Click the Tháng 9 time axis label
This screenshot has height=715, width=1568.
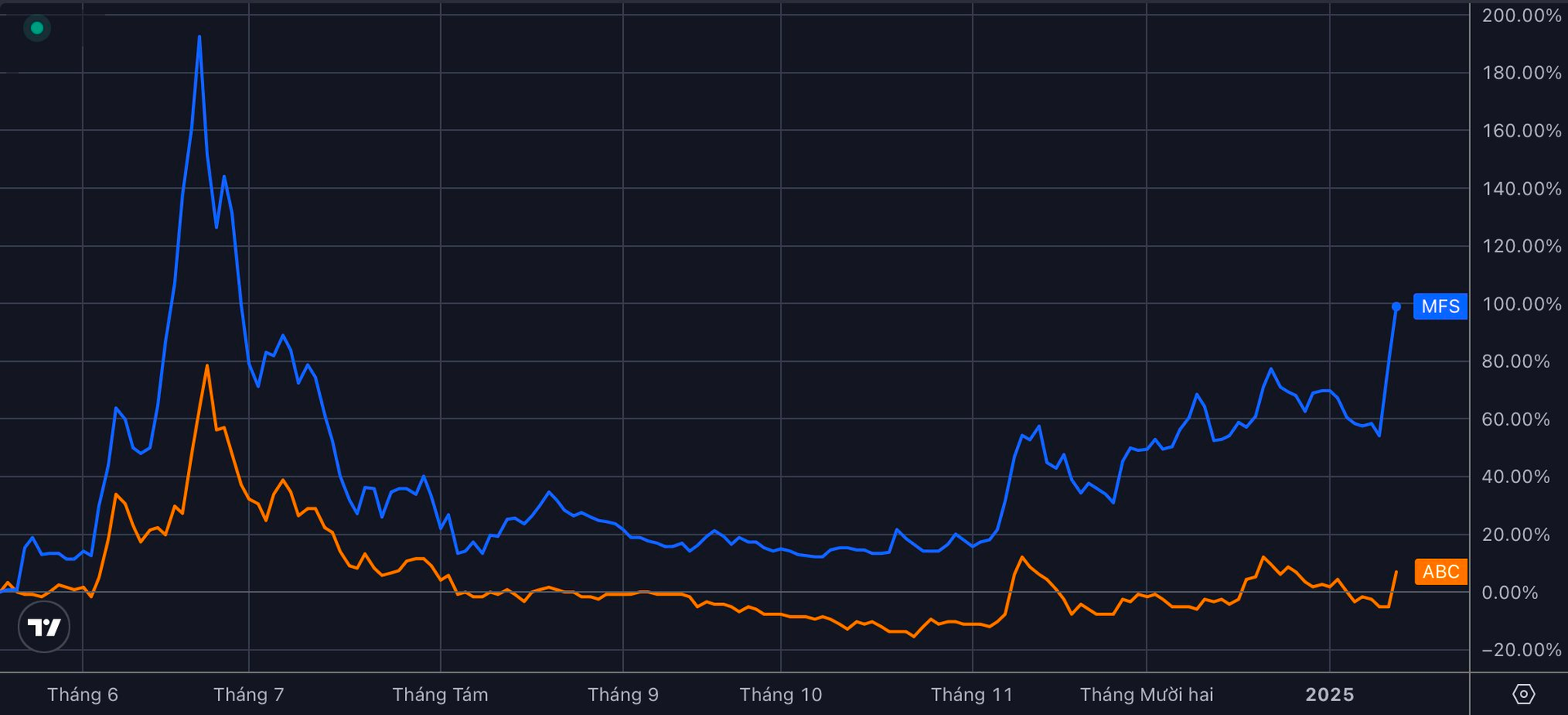click(x=623, y=695)
